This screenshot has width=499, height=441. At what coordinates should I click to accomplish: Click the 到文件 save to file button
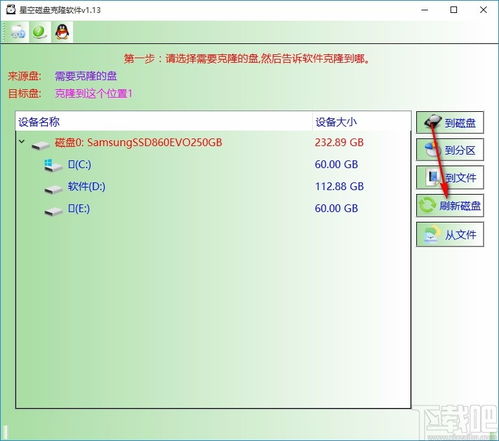pos(450,178)
